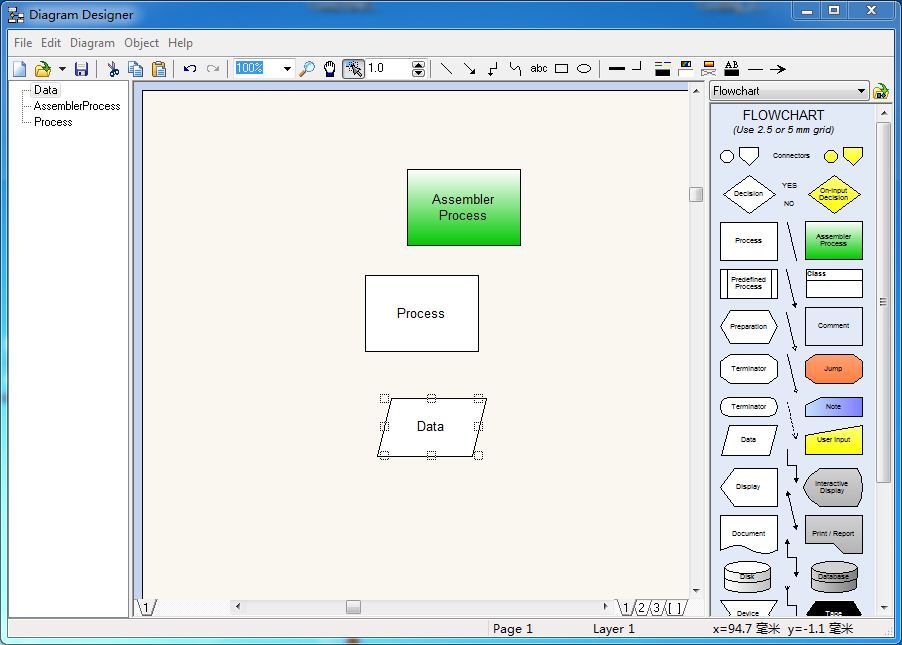Toggle the snap-to-grid pointer button
Viewport: 902px width, 645px height.
click(353, 69)
